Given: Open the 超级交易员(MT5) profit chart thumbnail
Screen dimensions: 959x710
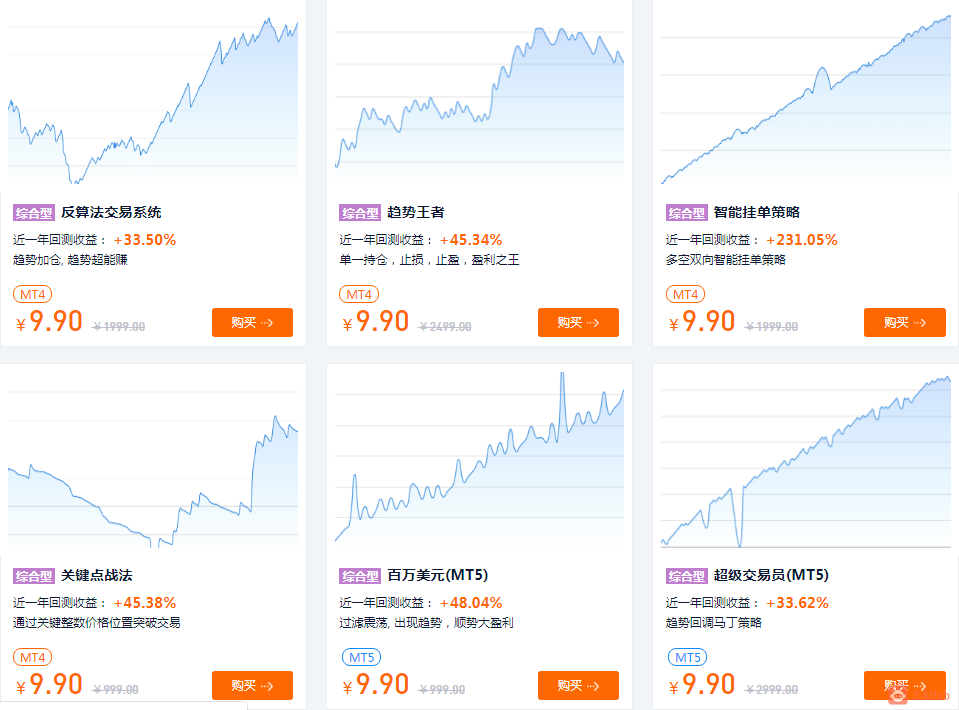Looking at the screenshot, I should pos(806,460).
